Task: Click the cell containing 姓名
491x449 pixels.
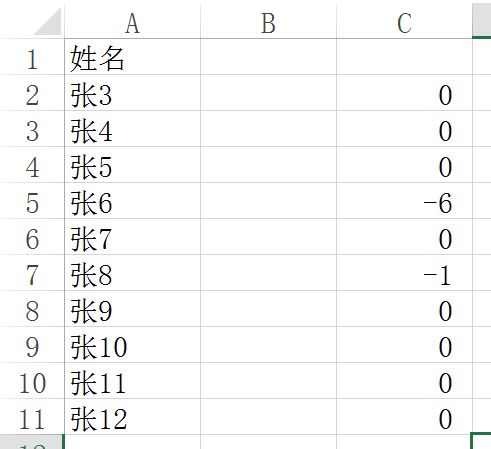Action: click(132, 57)
